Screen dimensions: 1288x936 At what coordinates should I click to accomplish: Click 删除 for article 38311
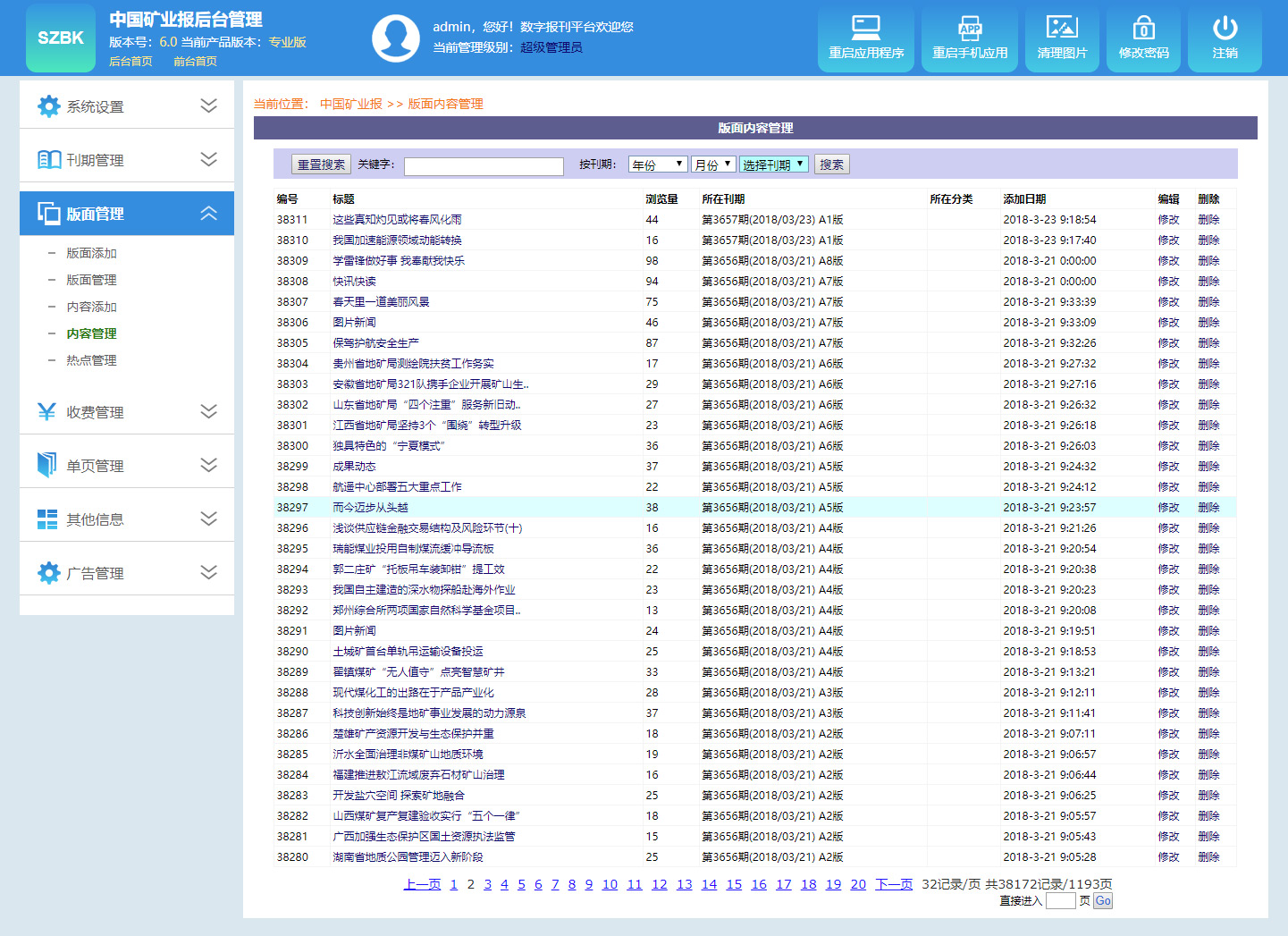pos(1208,220)
